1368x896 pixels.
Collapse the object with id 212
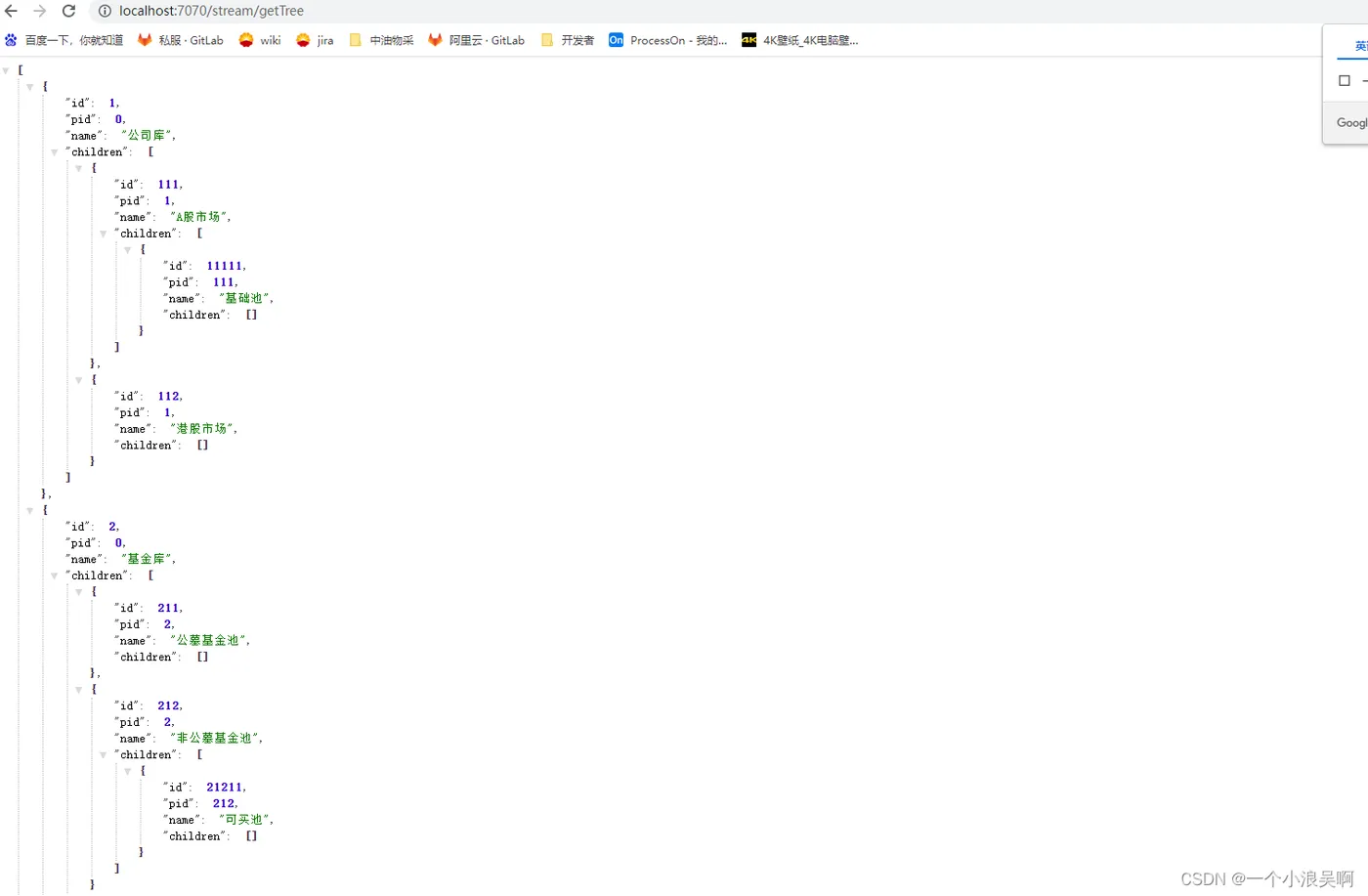point(79,690)
